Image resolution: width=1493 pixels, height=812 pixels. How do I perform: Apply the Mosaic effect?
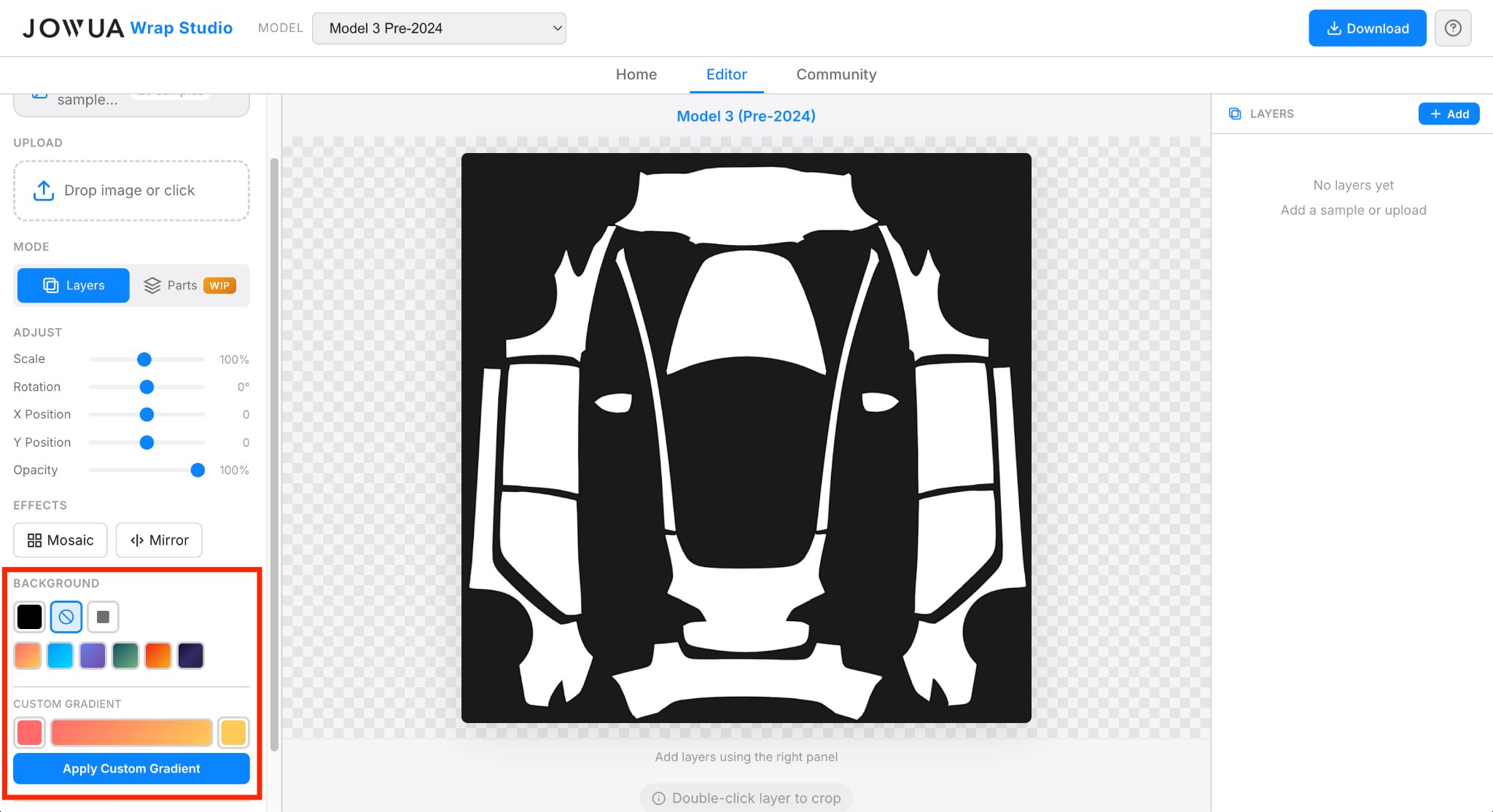pos(61,540)
